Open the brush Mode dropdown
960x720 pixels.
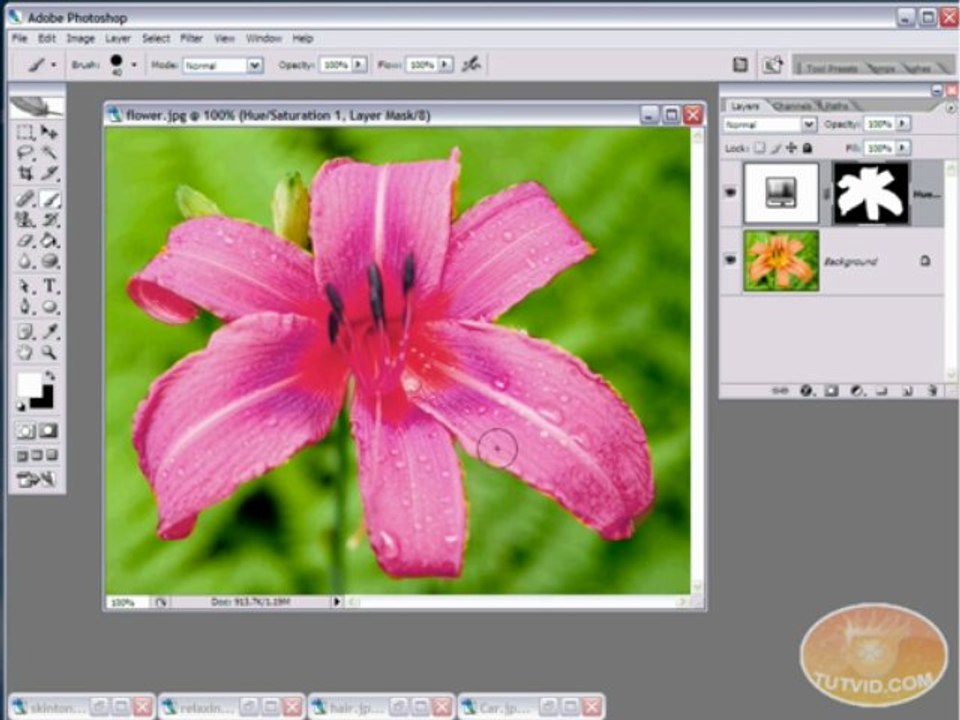tap(255, 65)
